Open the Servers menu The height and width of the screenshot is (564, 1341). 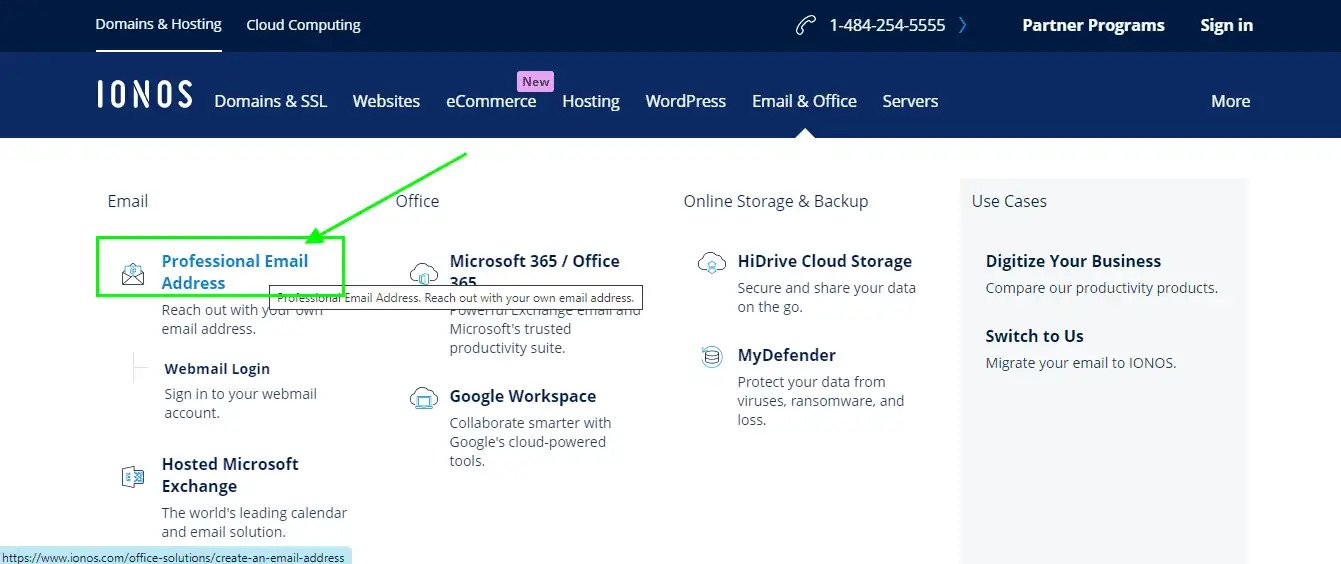910,101
